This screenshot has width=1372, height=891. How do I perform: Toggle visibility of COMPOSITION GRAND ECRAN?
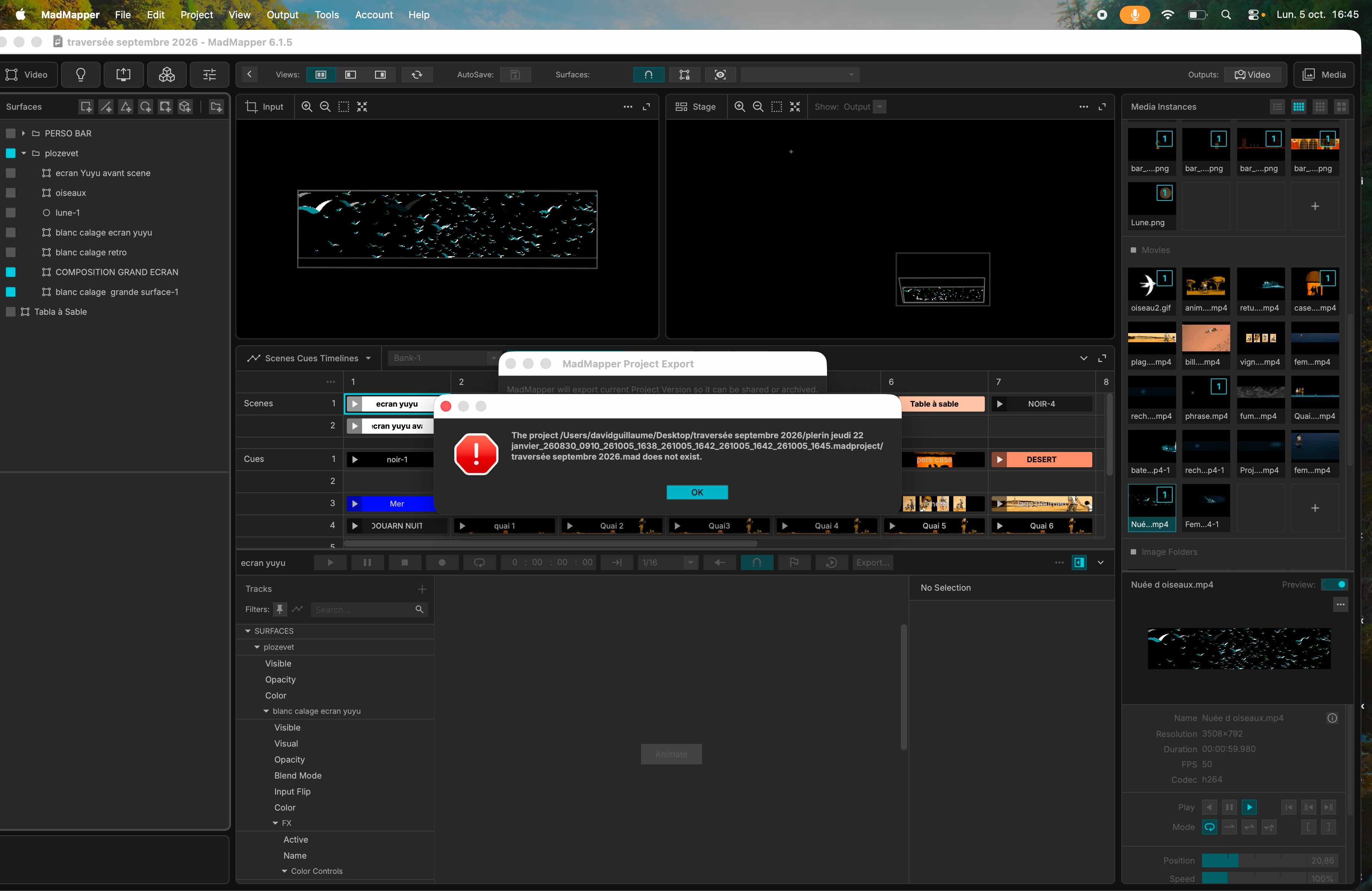coord(10,272)
